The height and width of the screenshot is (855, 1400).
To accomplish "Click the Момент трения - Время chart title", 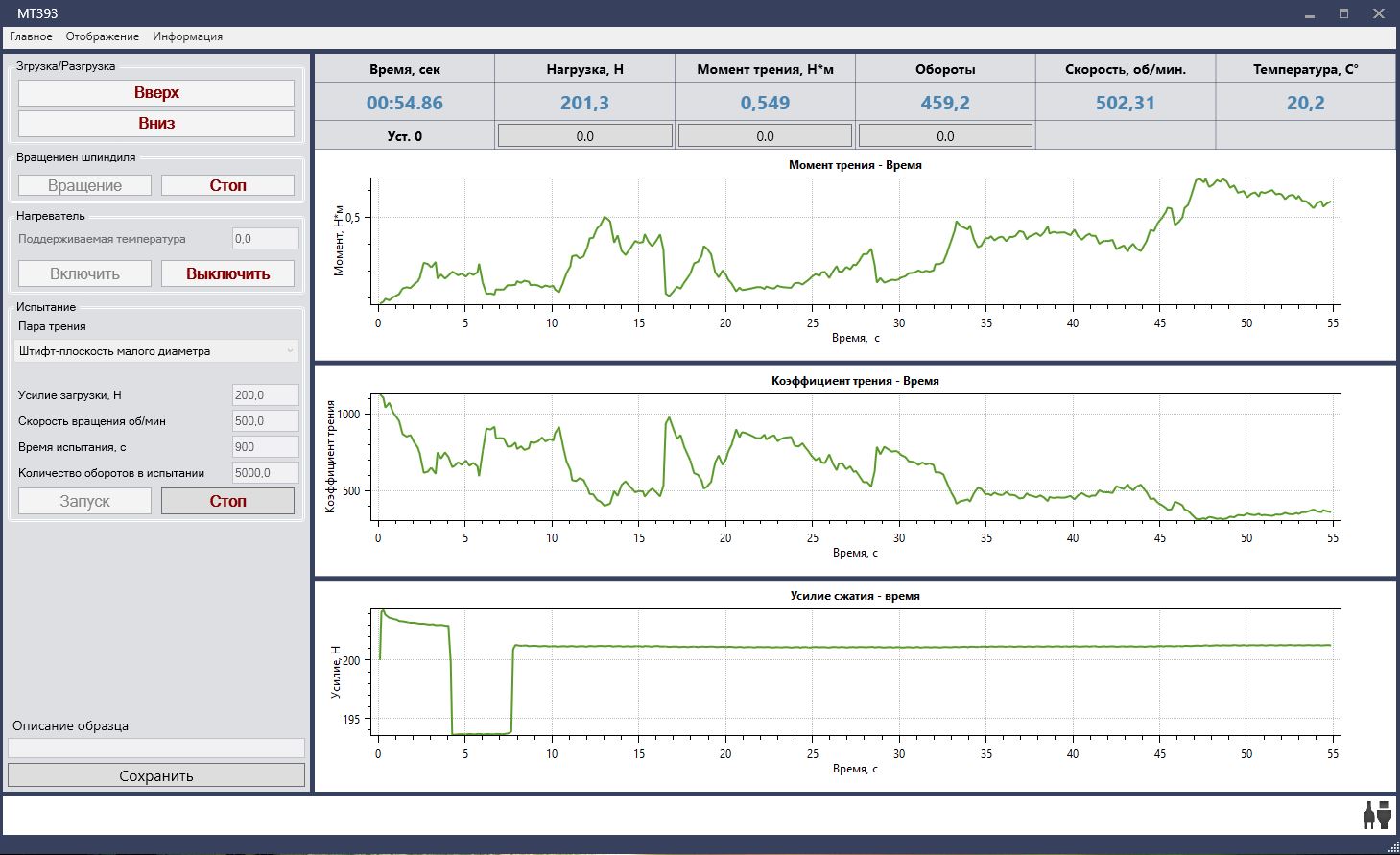I will click(855, 165).
